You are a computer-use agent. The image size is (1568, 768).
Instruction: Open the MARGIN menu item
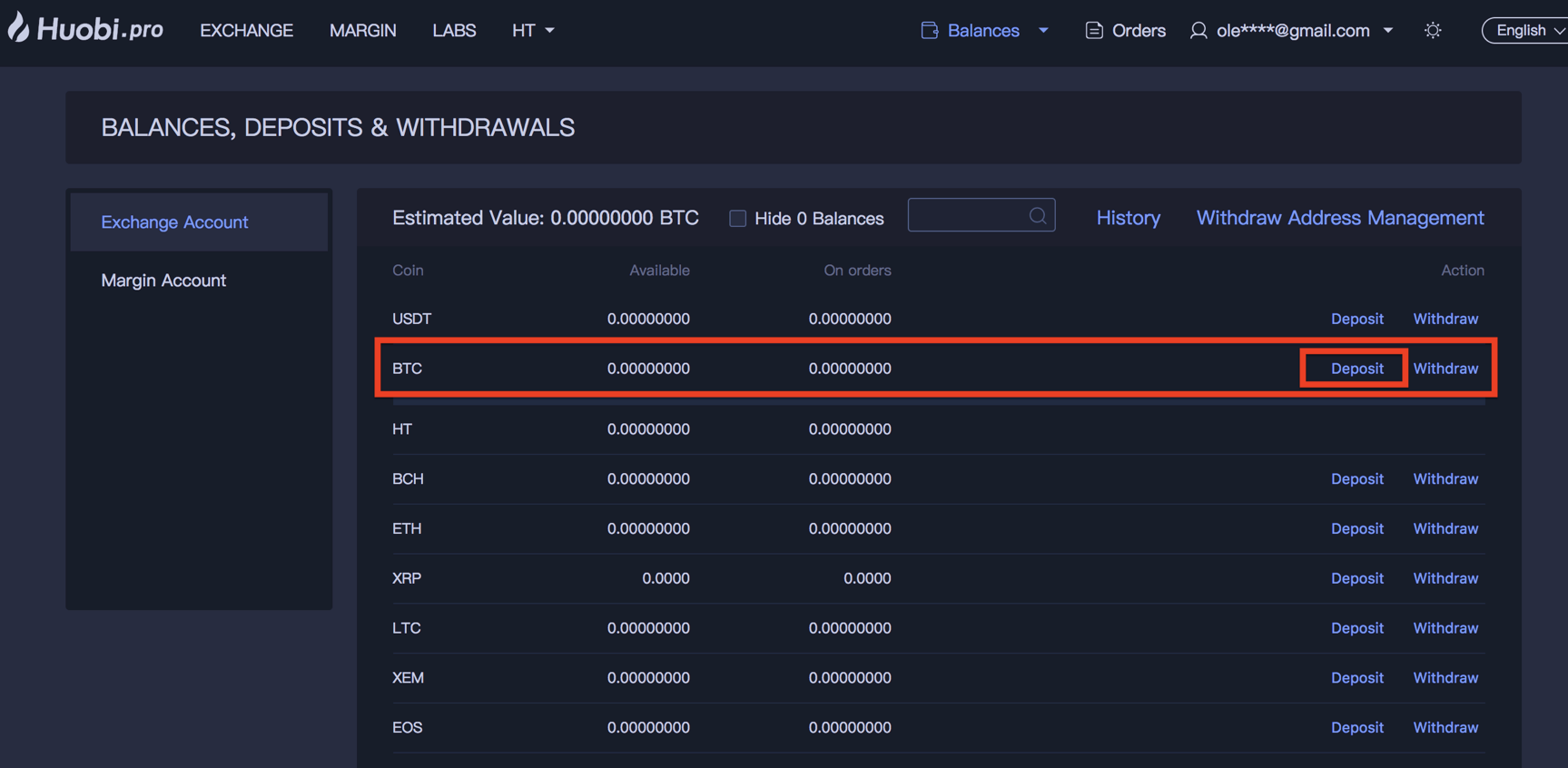point(363,31)
